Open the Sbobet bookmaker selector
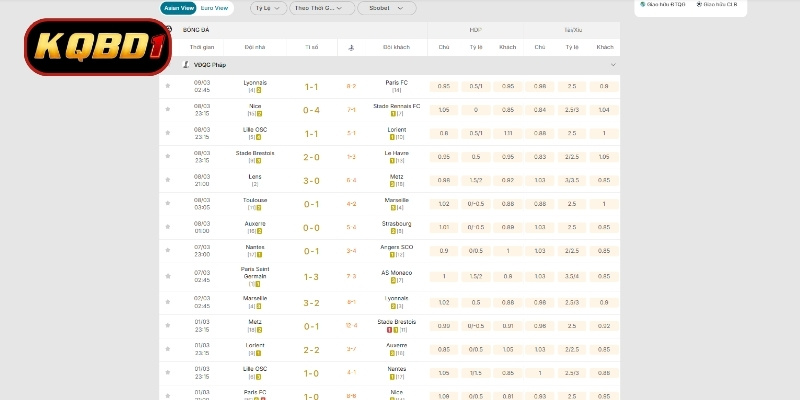800x400 pixels. pos(386,8)
